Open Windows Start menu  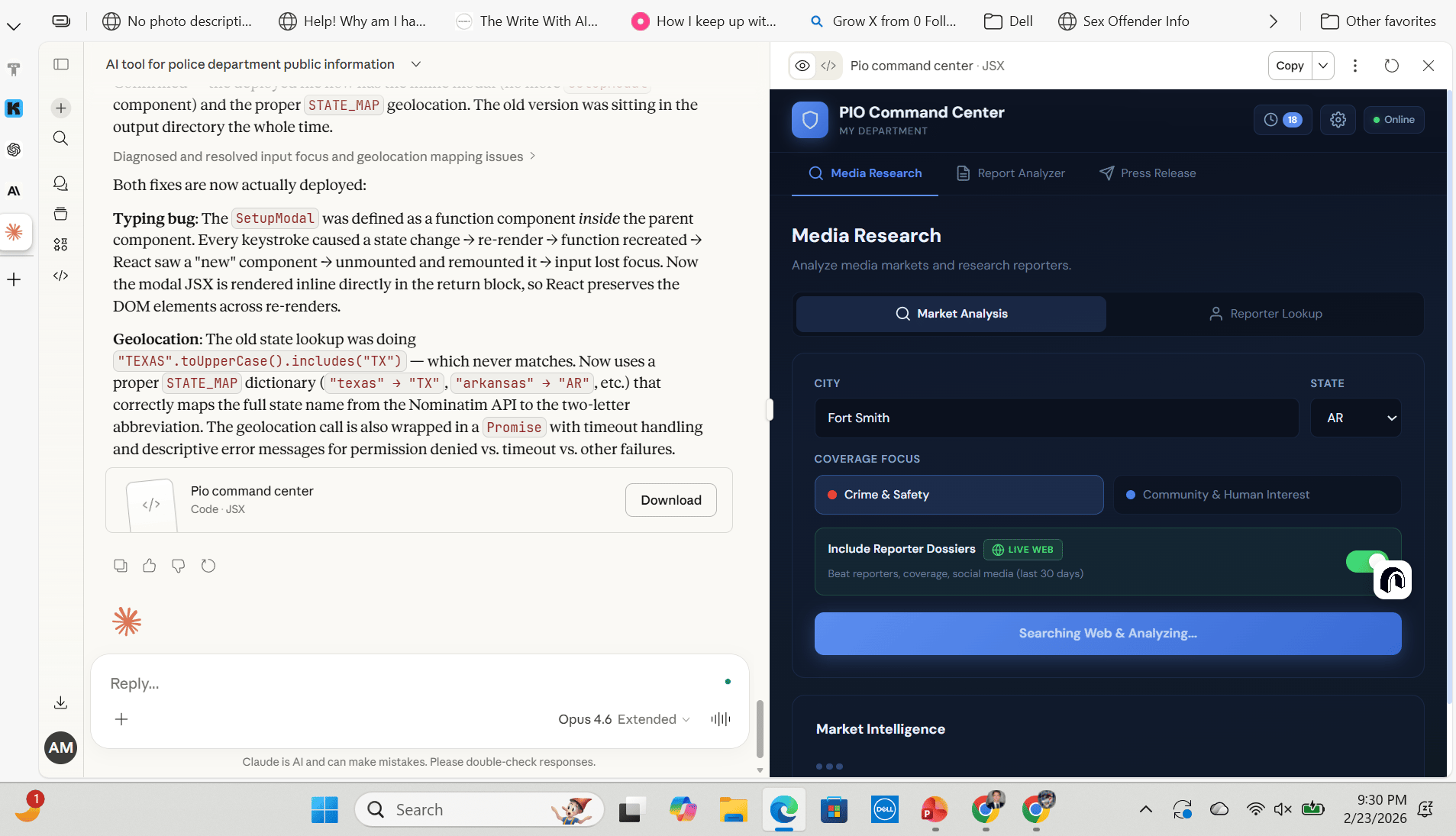coord(324,809)
